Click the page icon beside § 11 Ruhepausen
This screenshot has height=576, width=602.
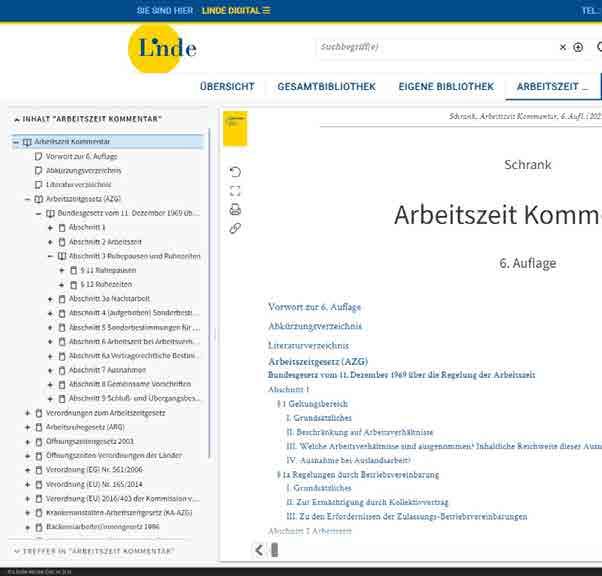[74, 271]
